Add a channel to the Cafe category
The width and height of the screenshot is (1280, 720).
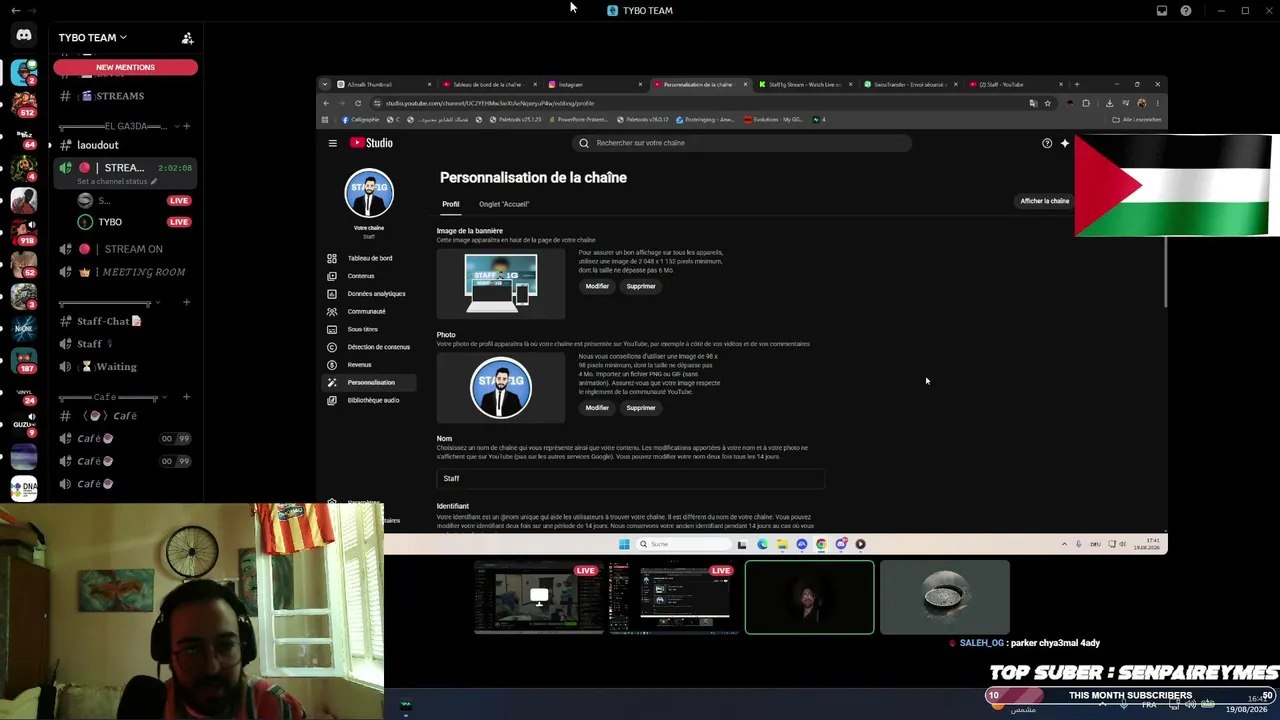(186, 397)
